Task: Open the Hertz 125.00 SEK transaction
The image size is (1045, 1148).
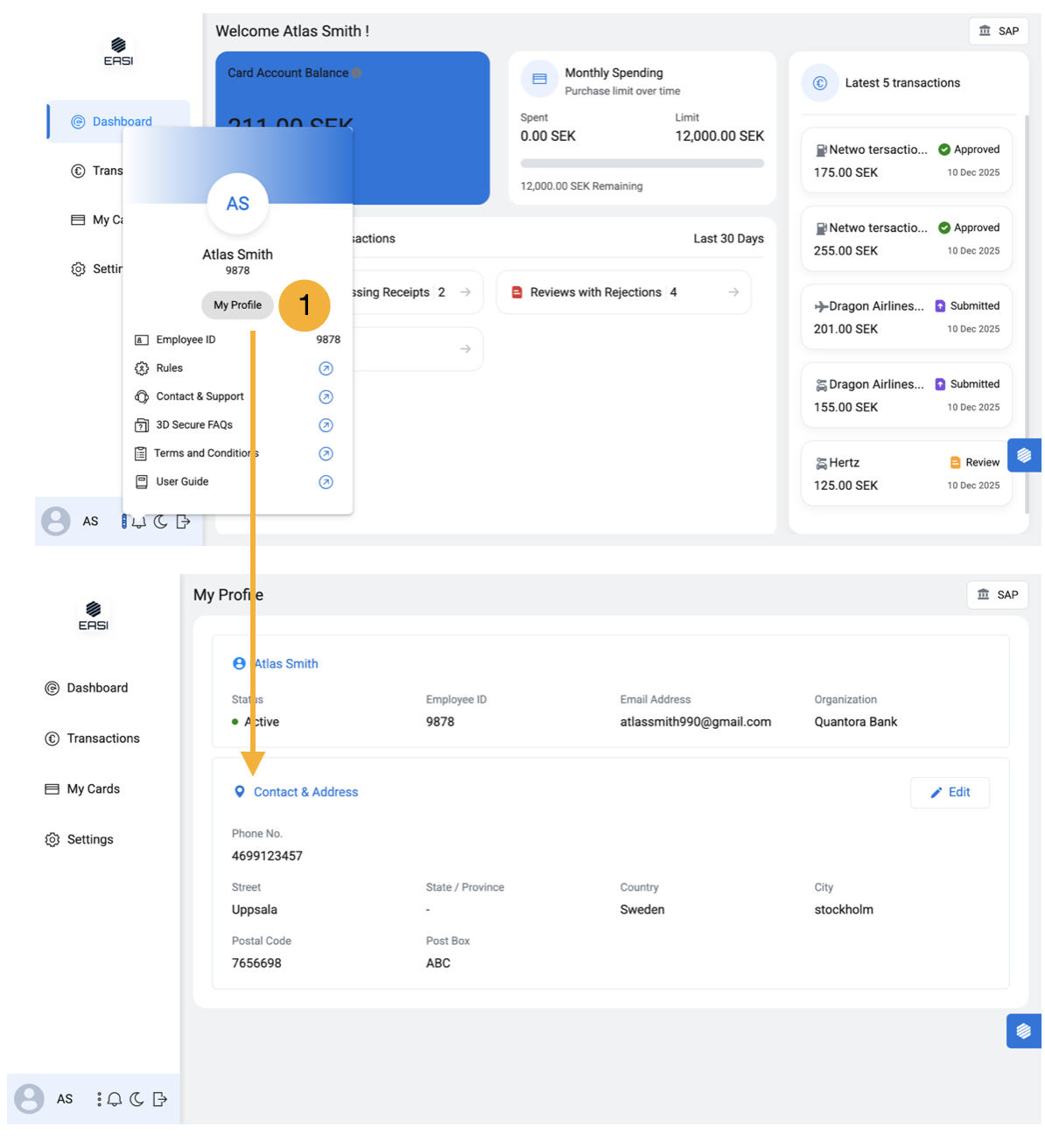Action: (906, 473)
